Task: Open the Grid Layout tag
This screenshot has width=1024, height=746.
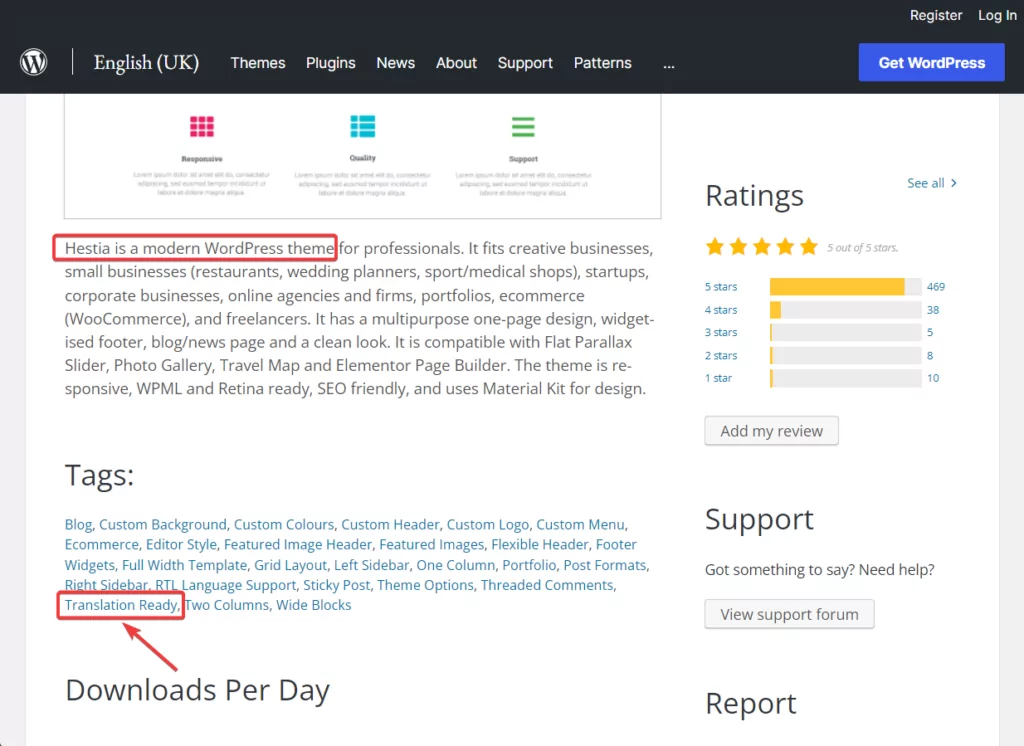Action: click(291, 565)
